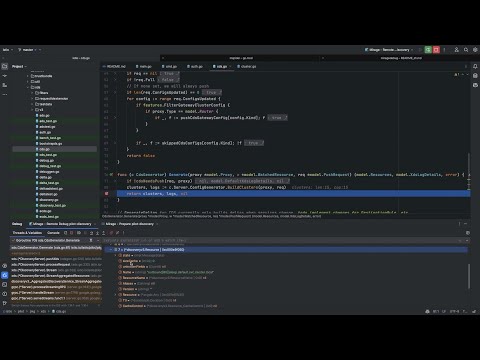Open the goroutine selector dropdown
Image resolution: width=480 pixels, height=360 pixels.
(x=98, y=240)
